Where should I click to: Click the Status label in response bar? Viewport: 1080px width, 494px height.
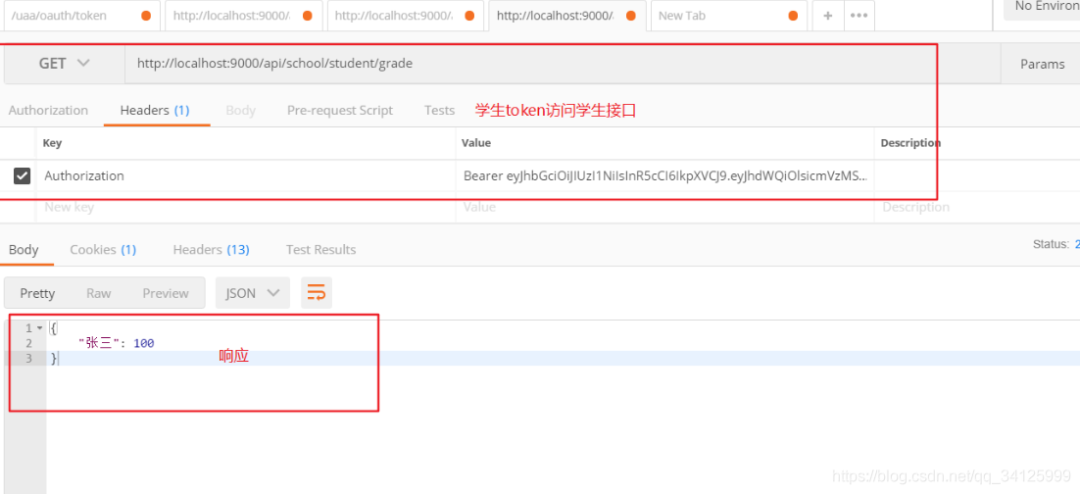[1051, 244]
